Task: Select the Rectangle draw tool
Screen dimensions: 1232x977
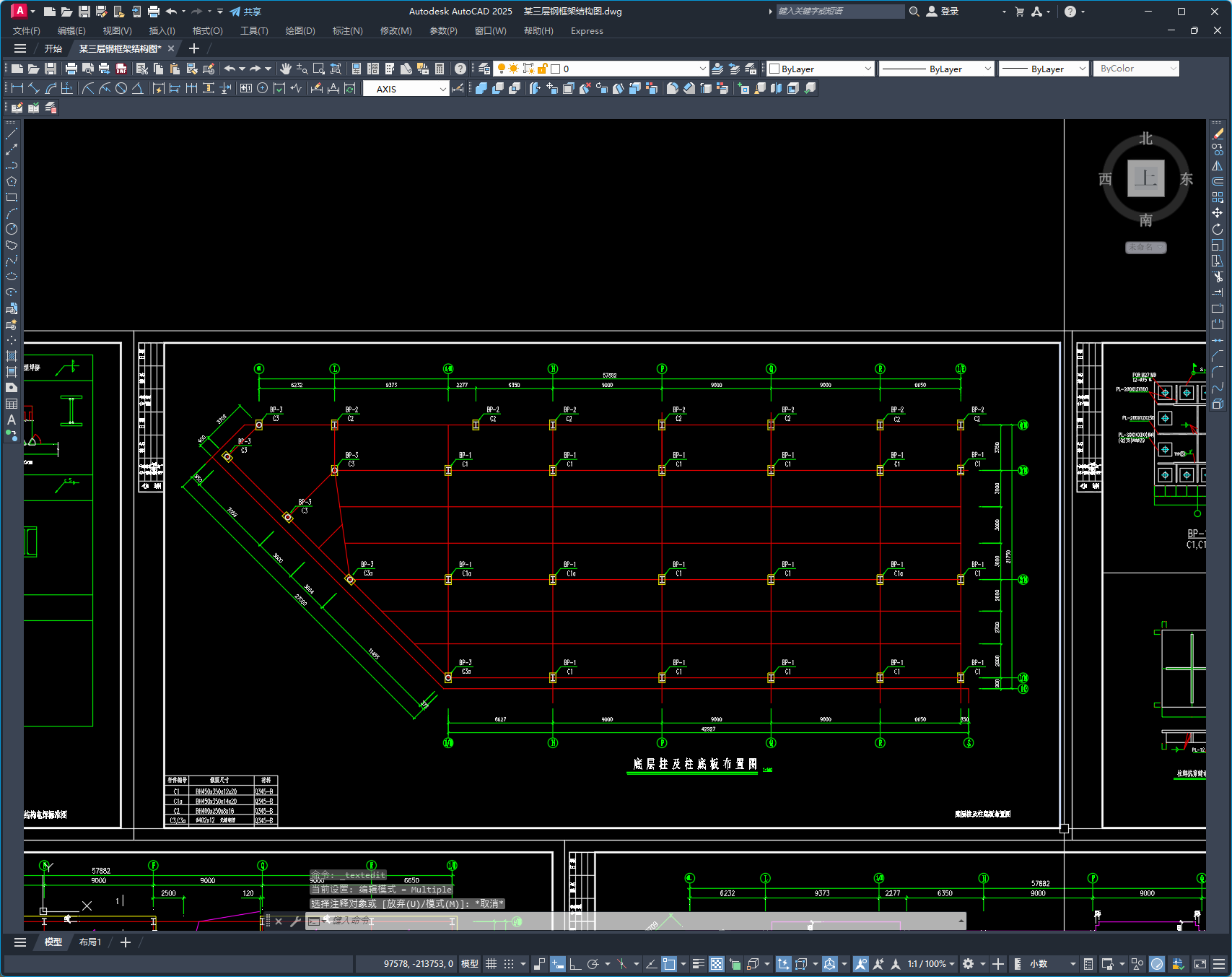Action: (12, 197)
